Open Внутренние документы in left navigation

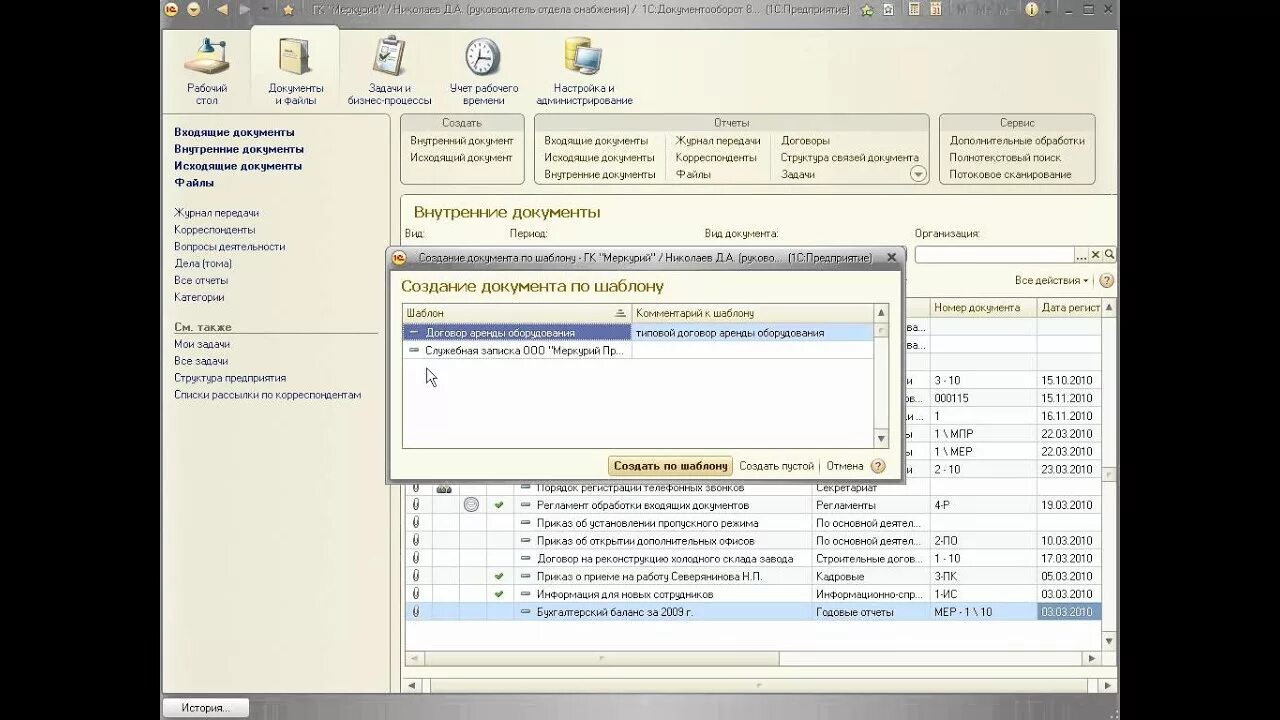(x=239, y=149)
